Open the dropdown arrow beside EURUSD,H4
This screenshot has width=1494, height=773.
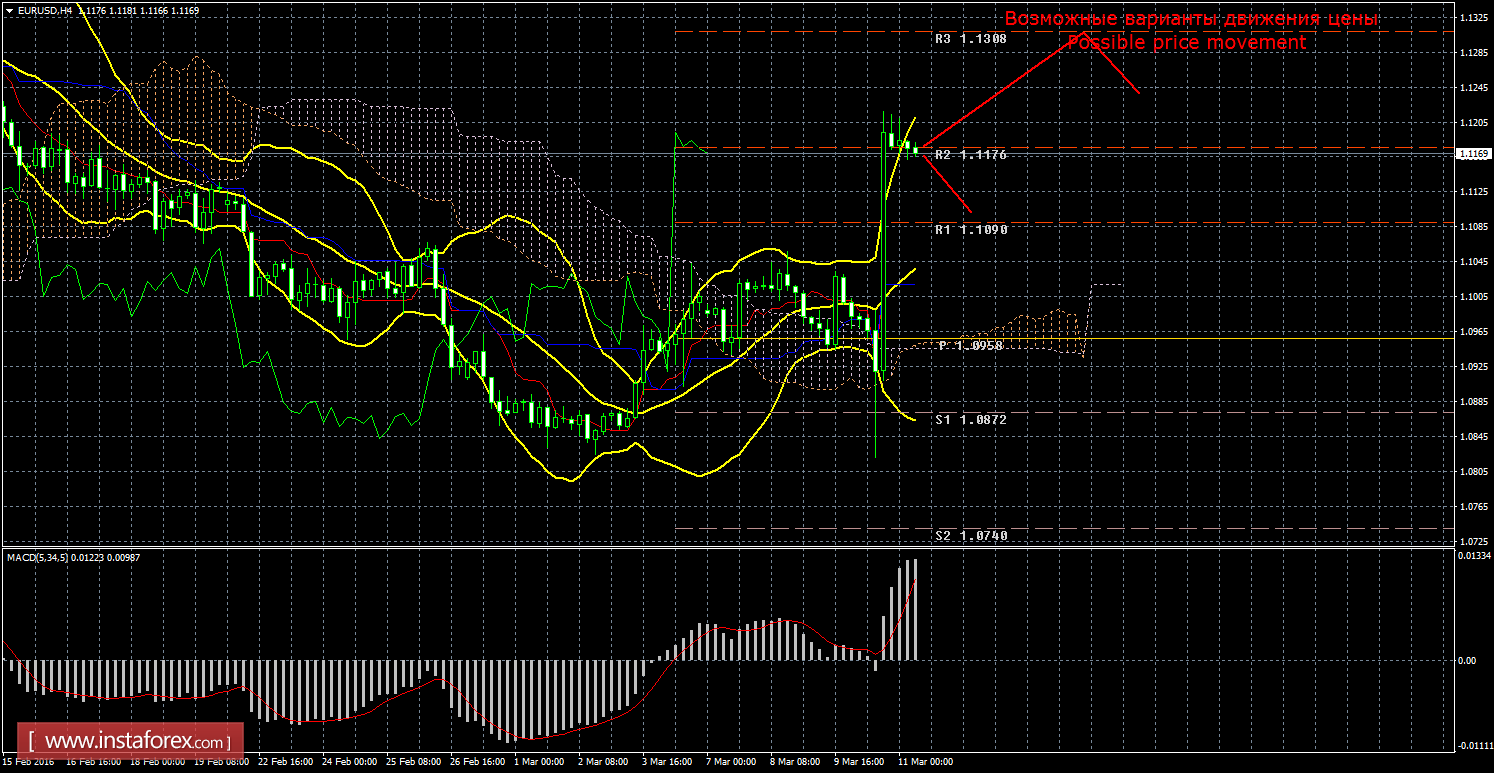tap(10, 11)
